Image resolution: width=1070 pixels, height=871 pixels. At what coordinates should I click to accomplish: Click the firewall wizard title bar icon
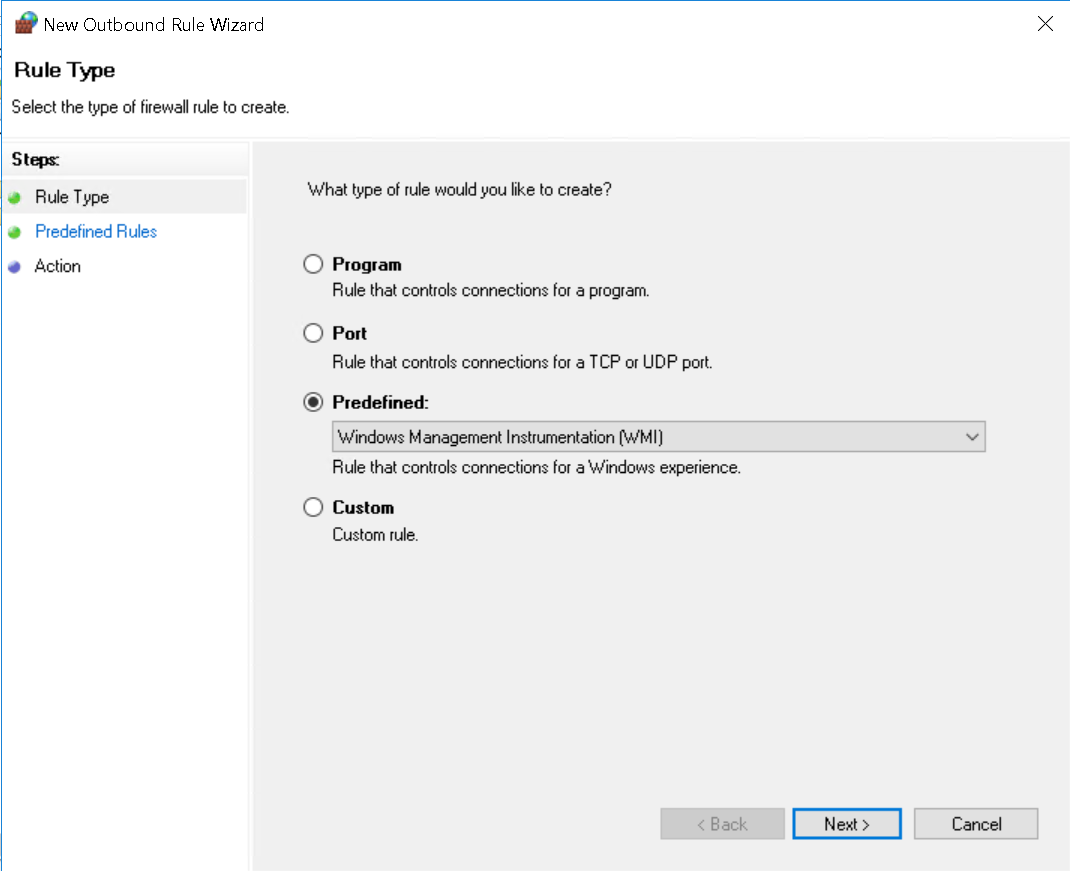click(x=26, y=23)
